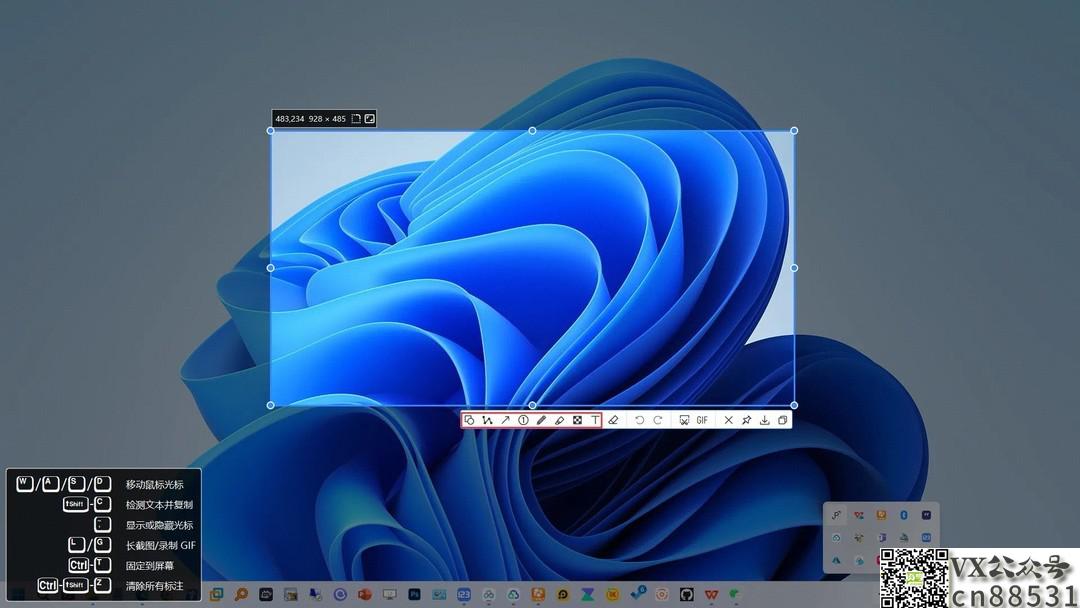Select the Text annotation tool
This screenshot has height=608, width=1080.
[595, 420]
